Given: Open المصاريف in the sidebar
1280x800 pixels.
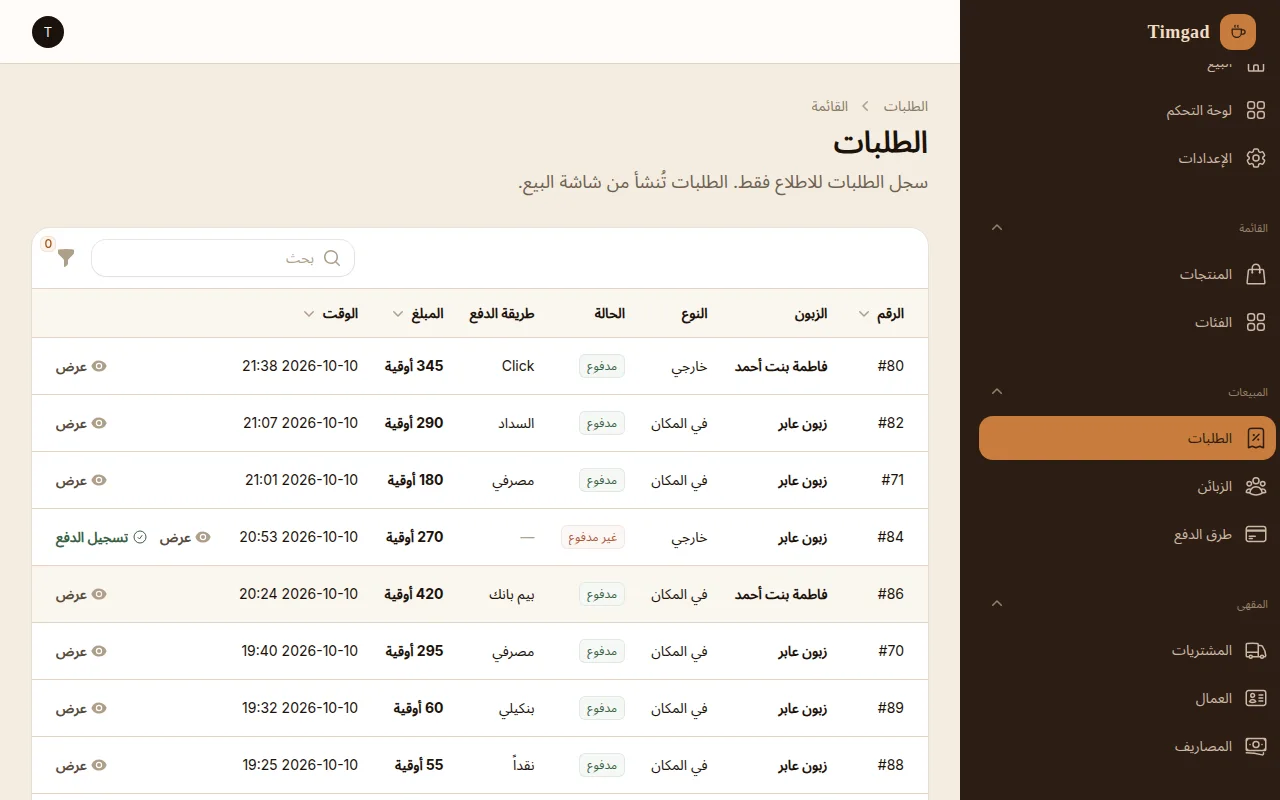Looking at the screenshot, I should [x=1128, y=746].
